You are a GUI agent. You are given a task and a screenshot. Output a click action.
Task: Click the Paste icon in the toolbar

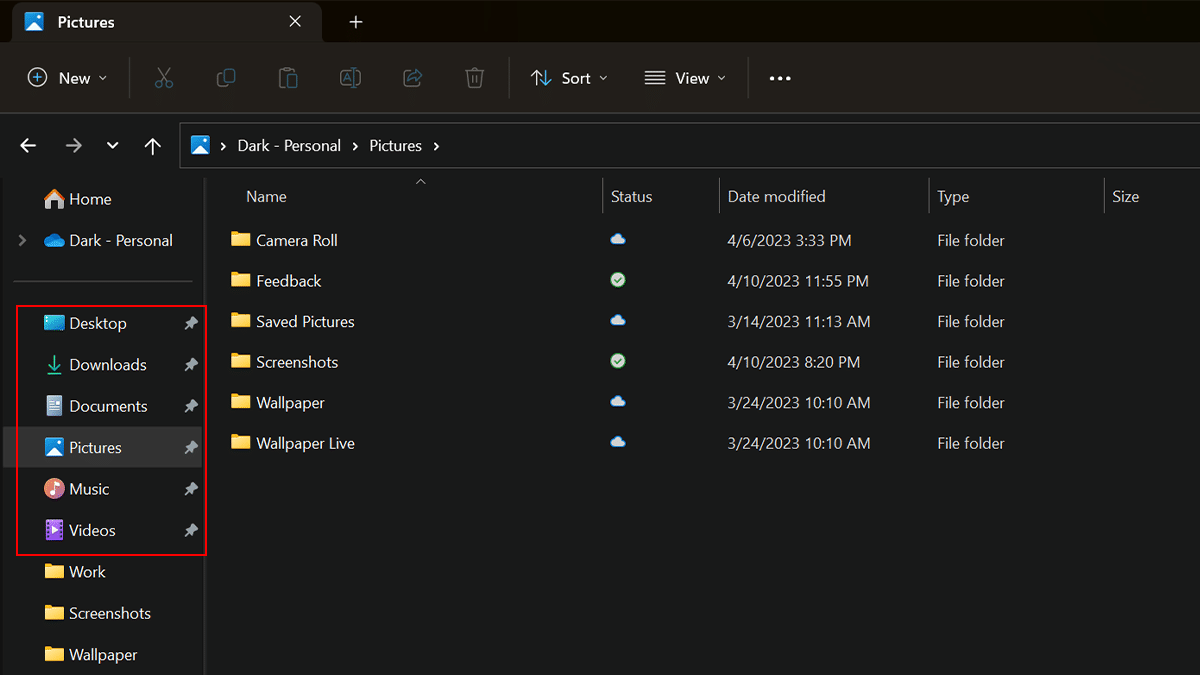point(287,77)
